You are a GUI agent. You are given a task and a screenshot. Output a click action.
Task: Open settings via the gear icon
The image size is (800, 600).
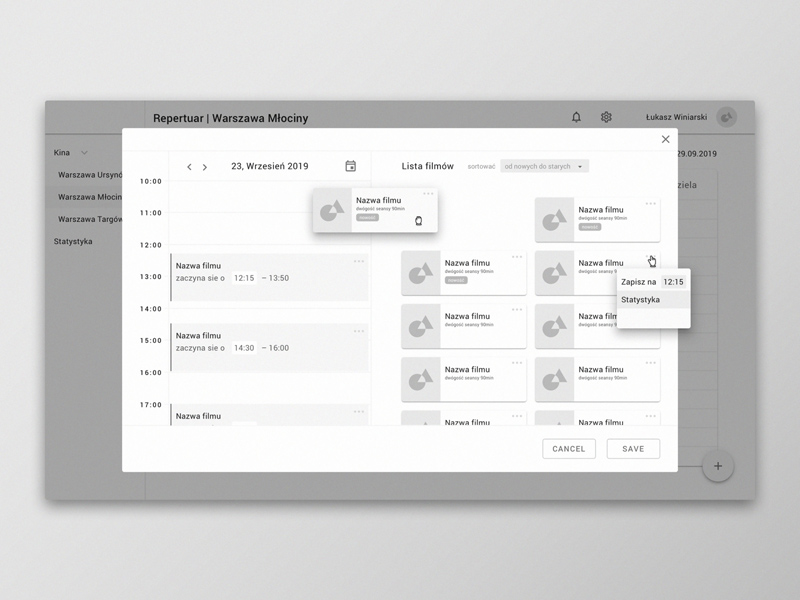tap(606, 117)
